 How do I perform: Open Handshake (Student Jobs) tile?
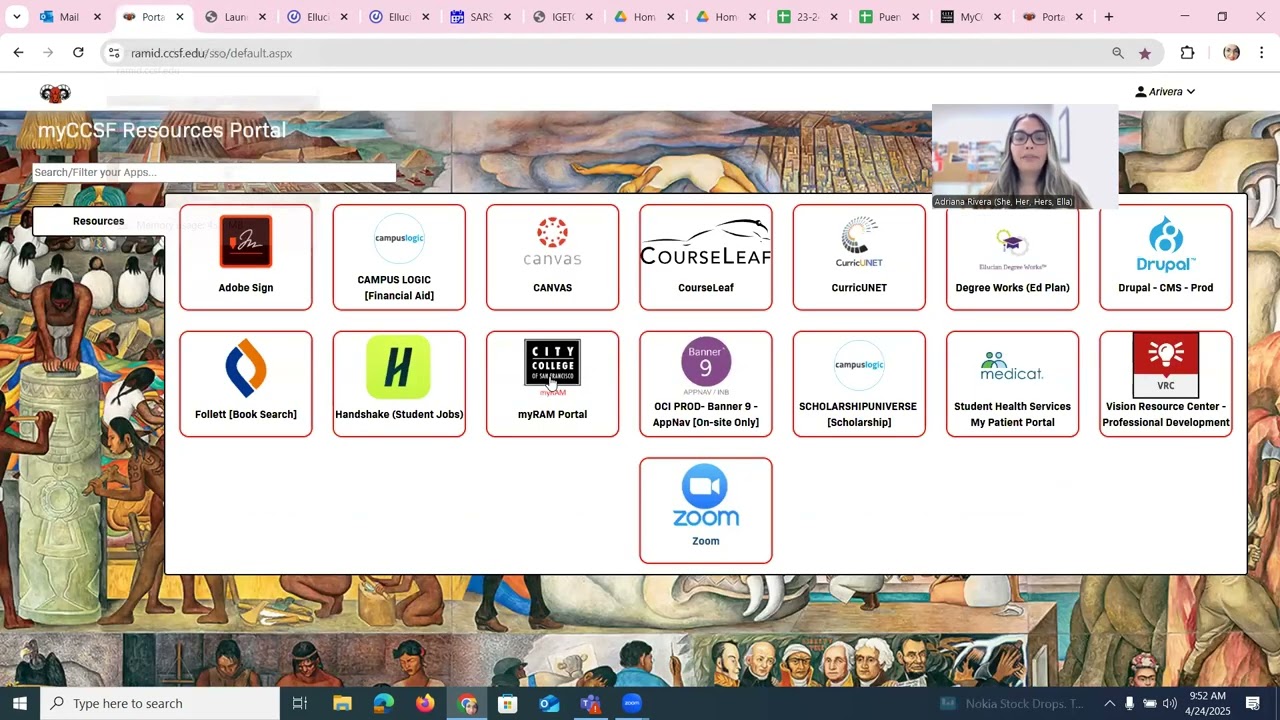[x=399, y=384]
